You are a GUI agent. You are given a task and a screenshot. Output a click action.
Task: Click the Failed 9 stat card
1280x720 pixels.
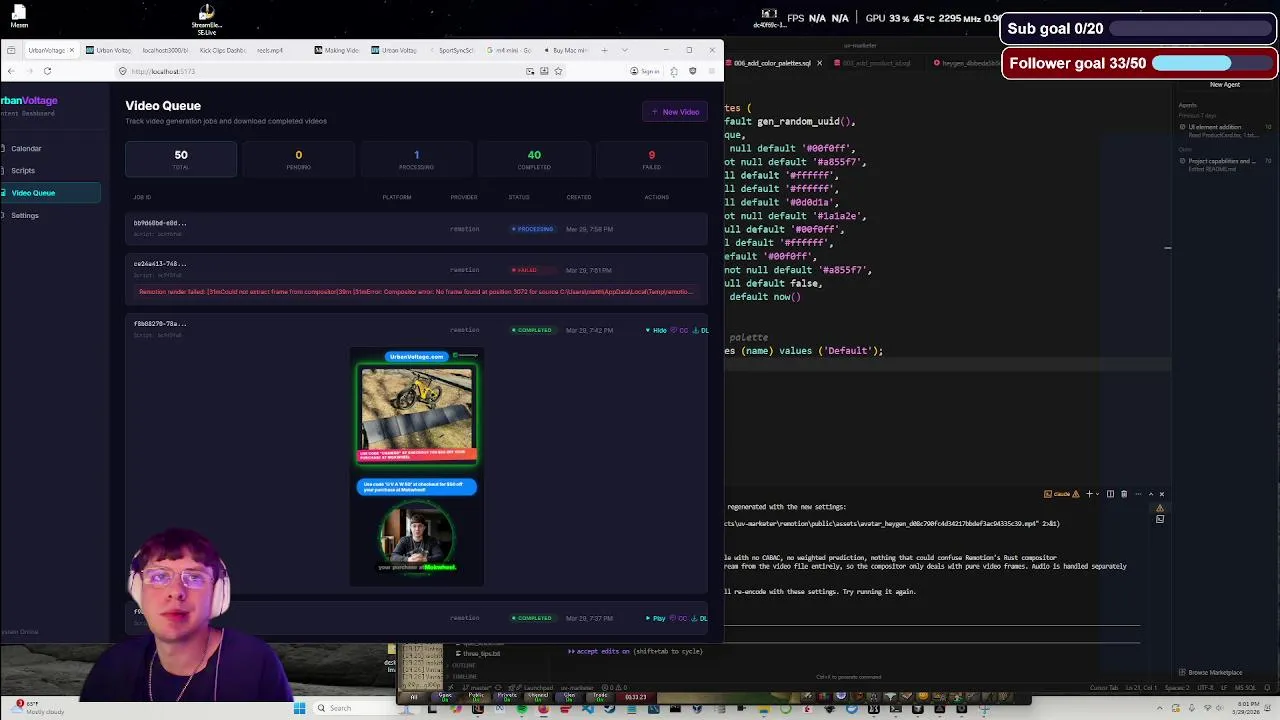coord(652,159)
